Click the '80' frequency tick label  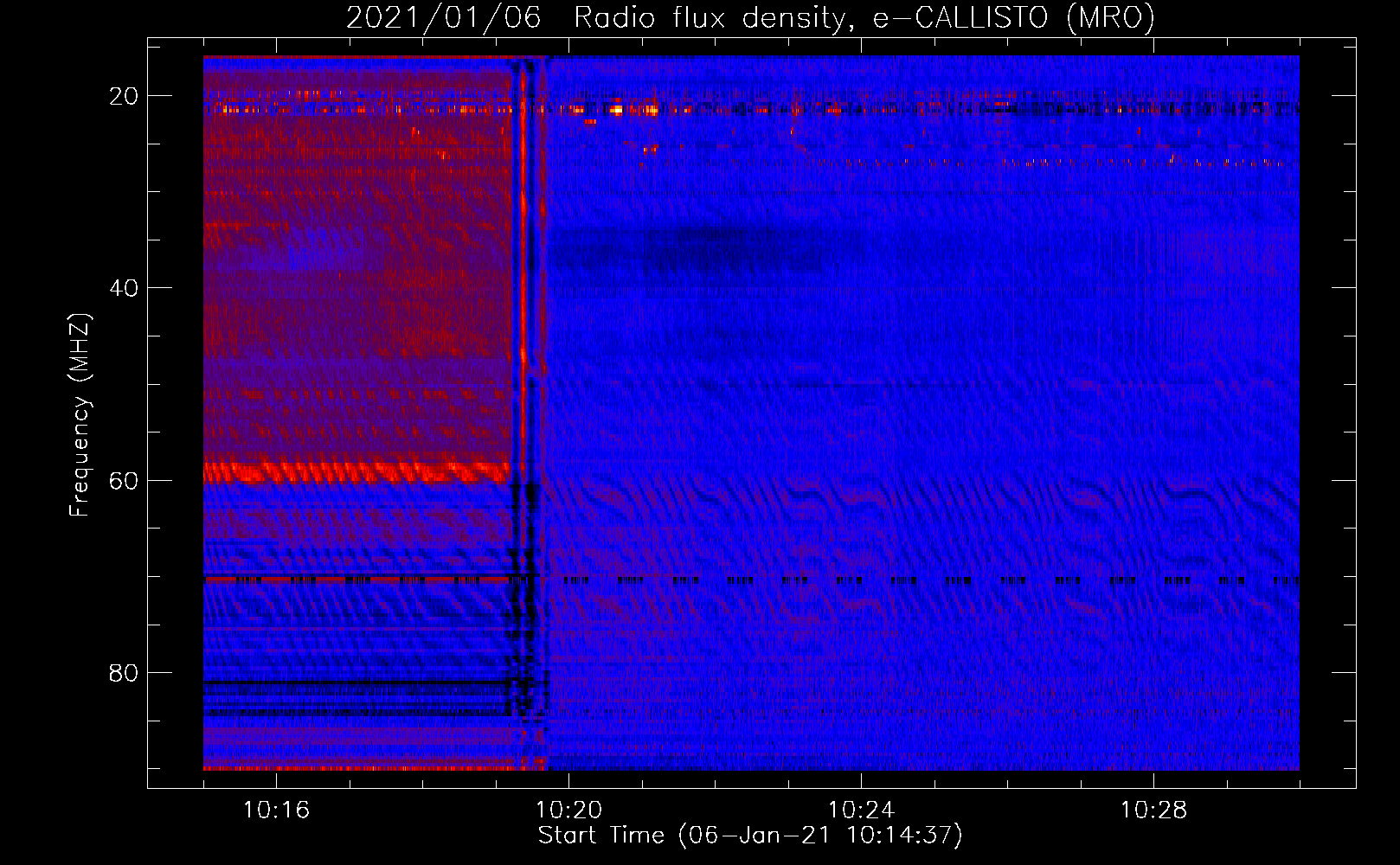(x=124, y=672)
